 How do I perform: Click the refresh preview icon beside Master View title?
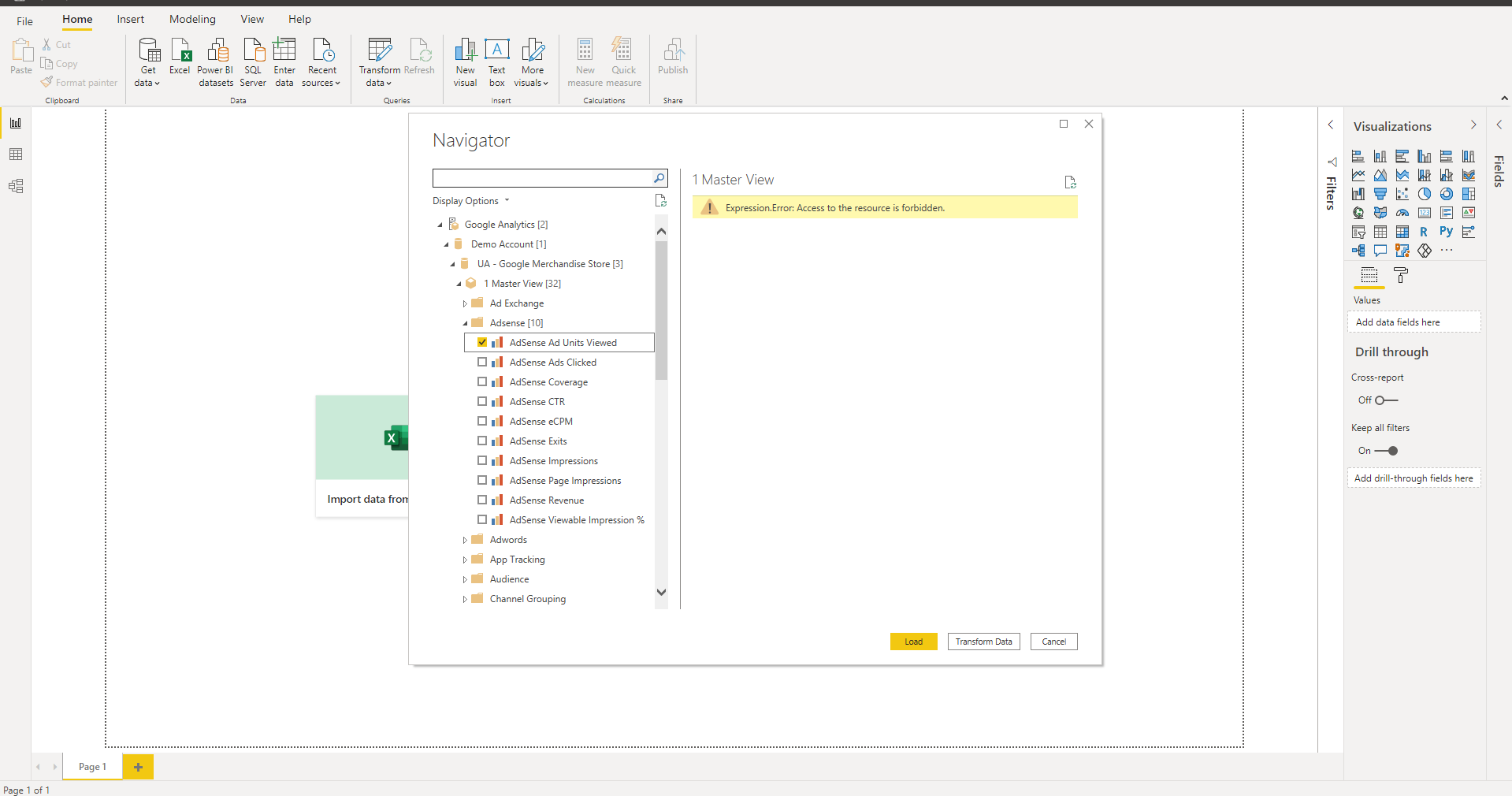tap(1070, 182)
